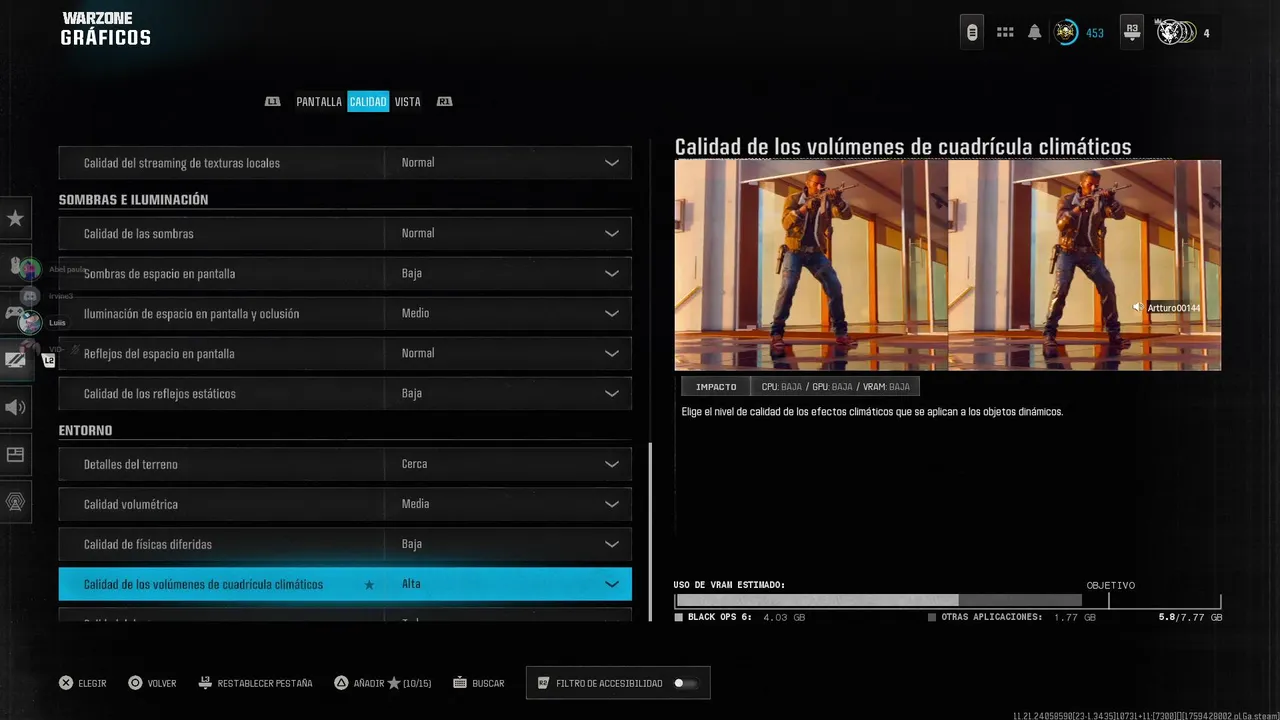Switch to the PANTALLA tab

click(x=319, y=101)
